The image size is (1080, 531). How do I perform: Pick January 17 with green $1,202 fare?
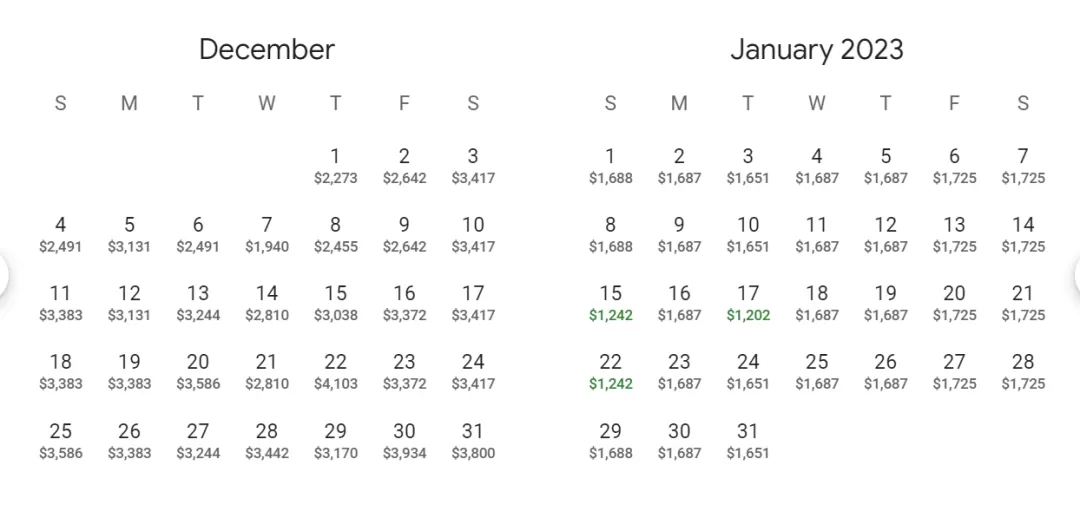748,304
